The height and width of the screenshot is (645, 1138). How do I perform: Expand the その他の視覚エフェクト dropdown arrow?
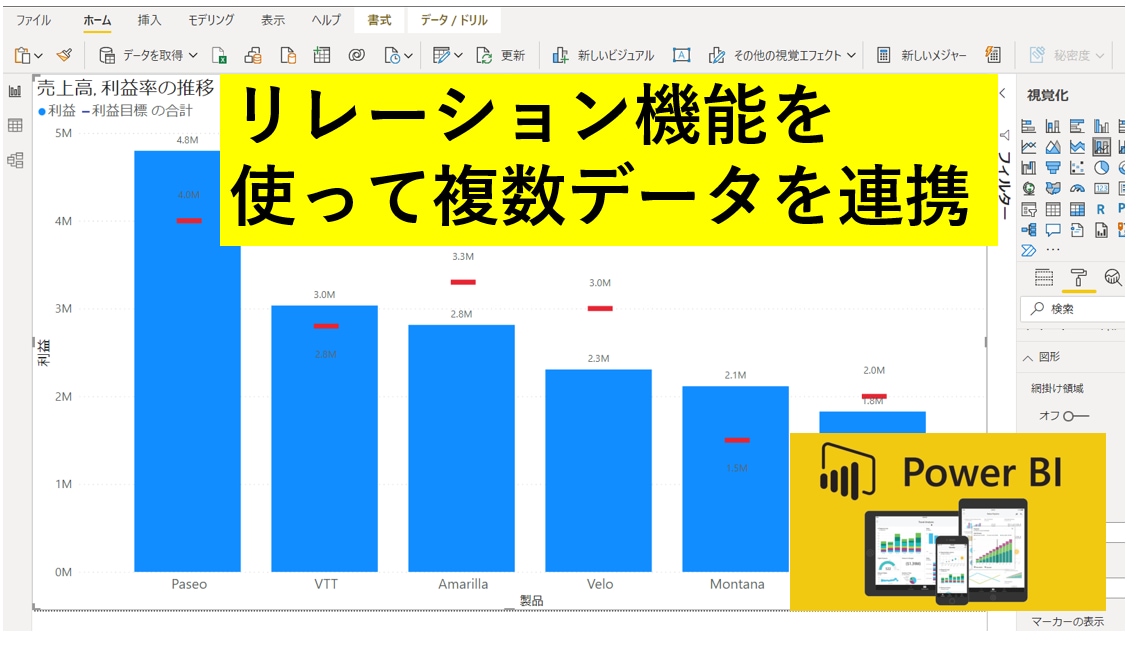point(851,55)
